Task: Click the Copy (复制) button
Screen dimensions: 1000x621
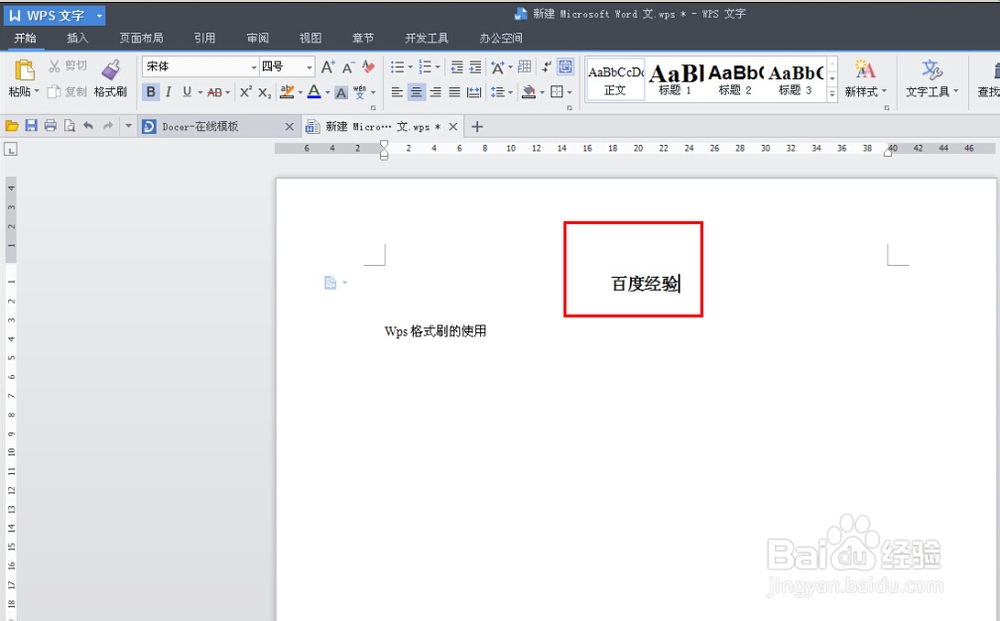Action: click(x=68, y=92)
